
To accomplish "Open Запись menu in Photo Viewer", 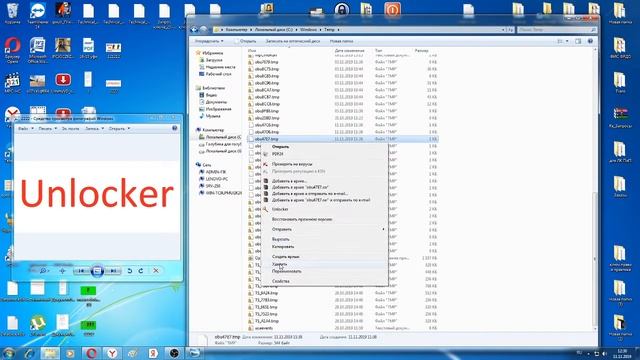I will pyautogui.click(x=94, y=129).
